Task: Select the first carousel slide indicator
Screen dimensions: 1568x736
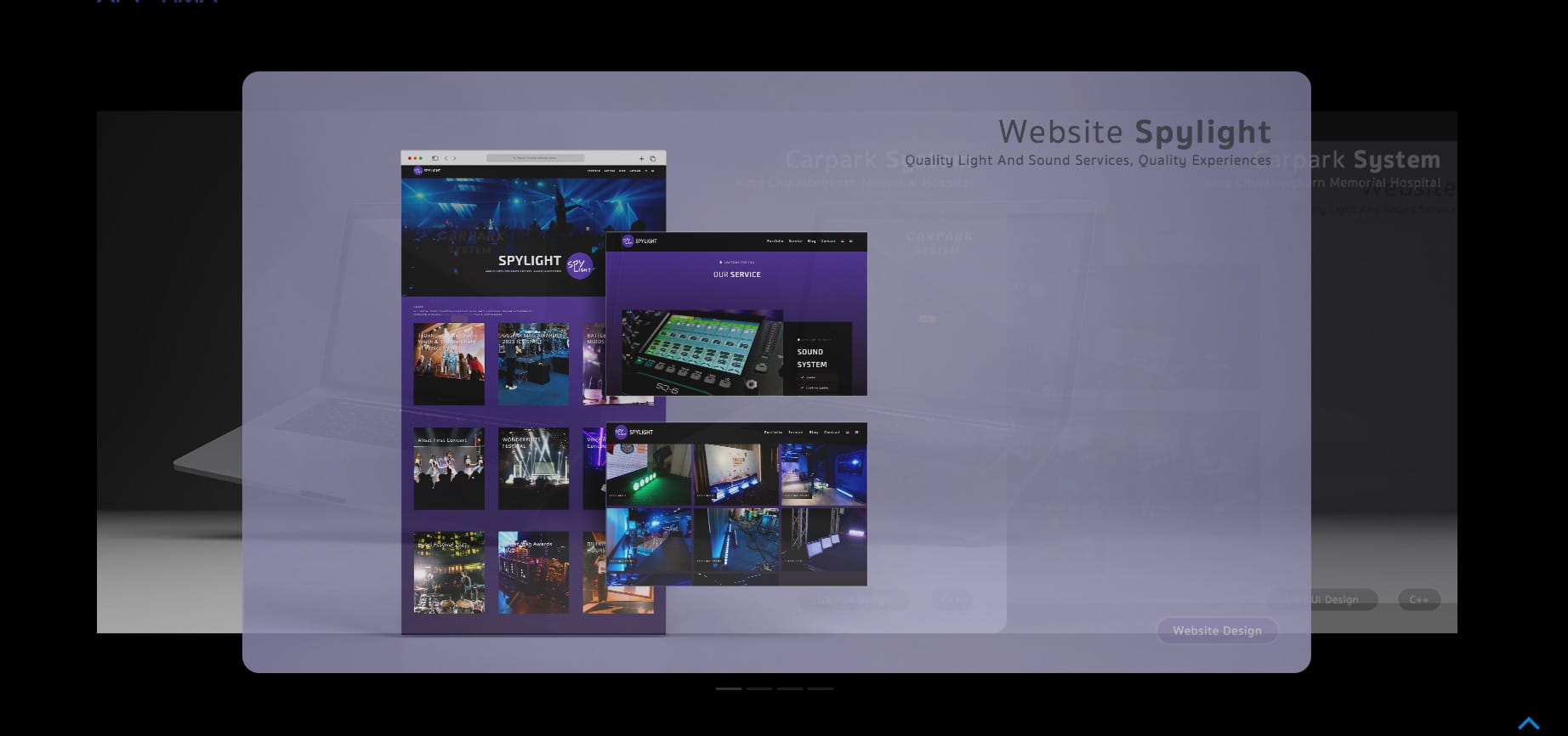Action: tap(728, 688)
